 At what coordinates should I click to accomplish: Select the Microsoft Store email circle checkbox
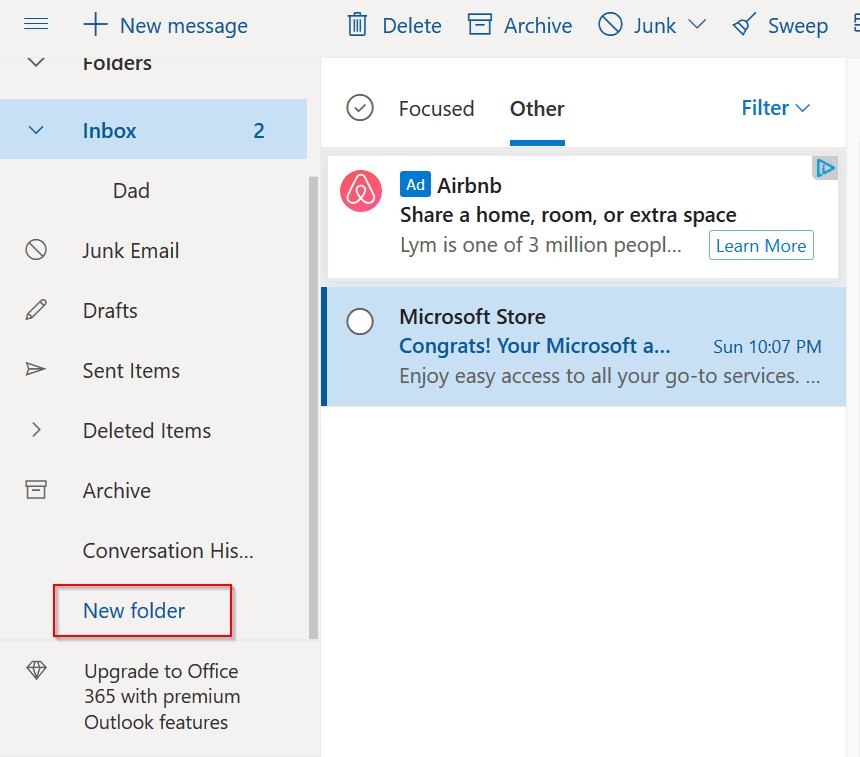pyautogui.click(x=360, y=322)
